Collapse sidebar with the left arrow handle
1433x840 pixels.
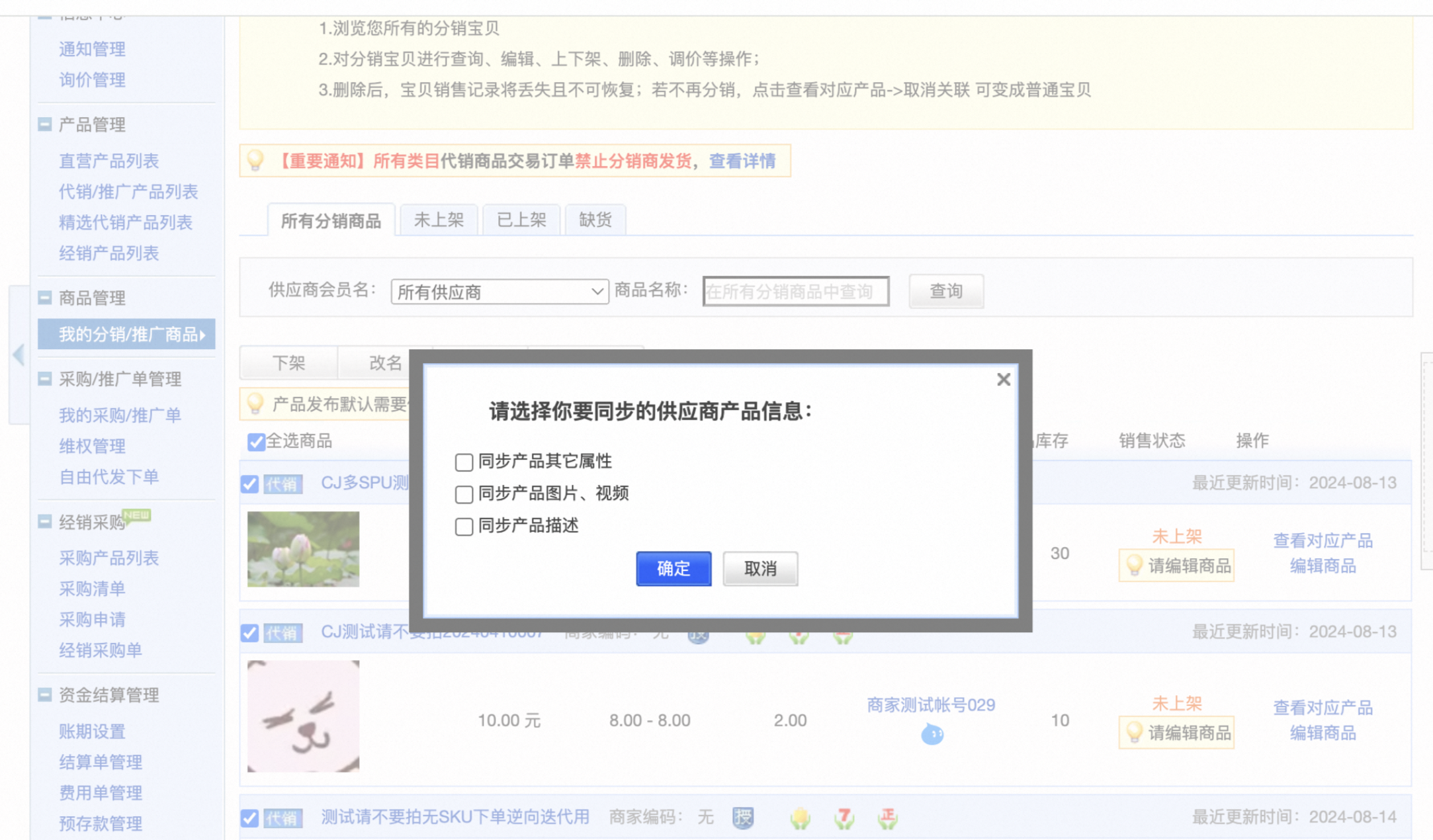[19, 355]
